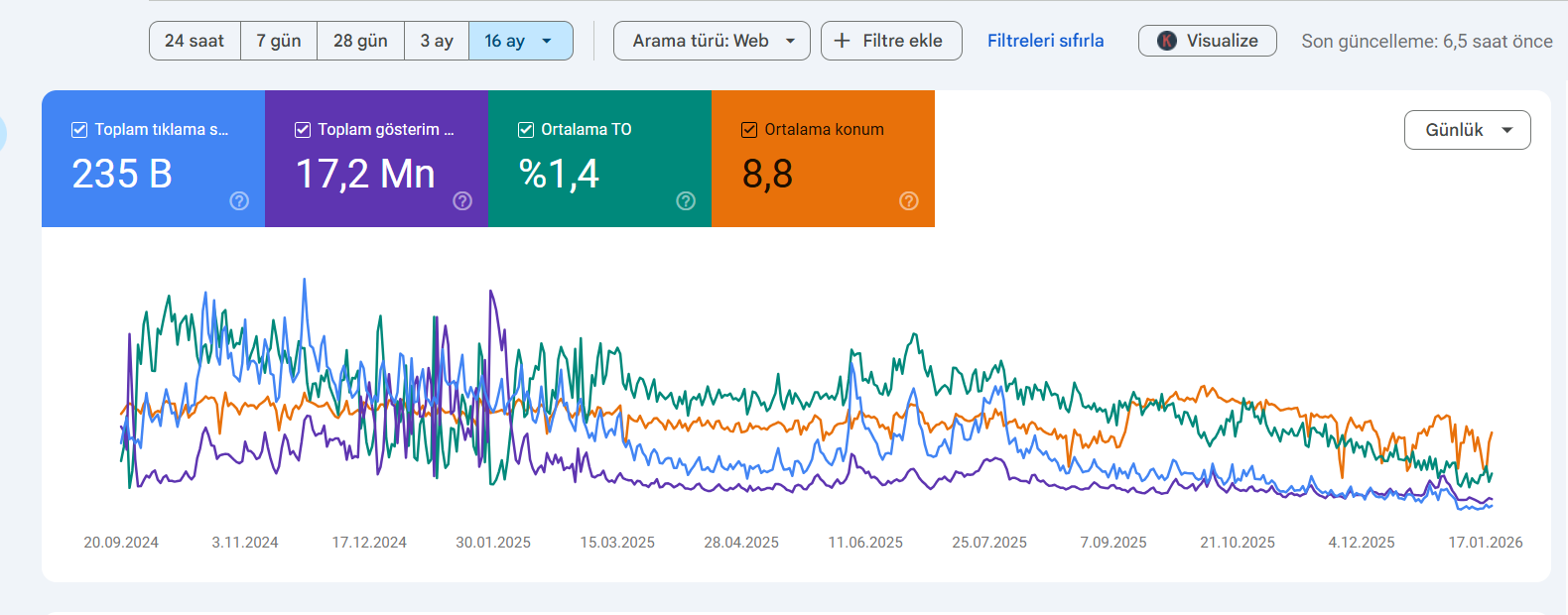Open the Arama türü: Web dropdown
This screenshot has width=1568, height=615.
(x=712, y=41)
